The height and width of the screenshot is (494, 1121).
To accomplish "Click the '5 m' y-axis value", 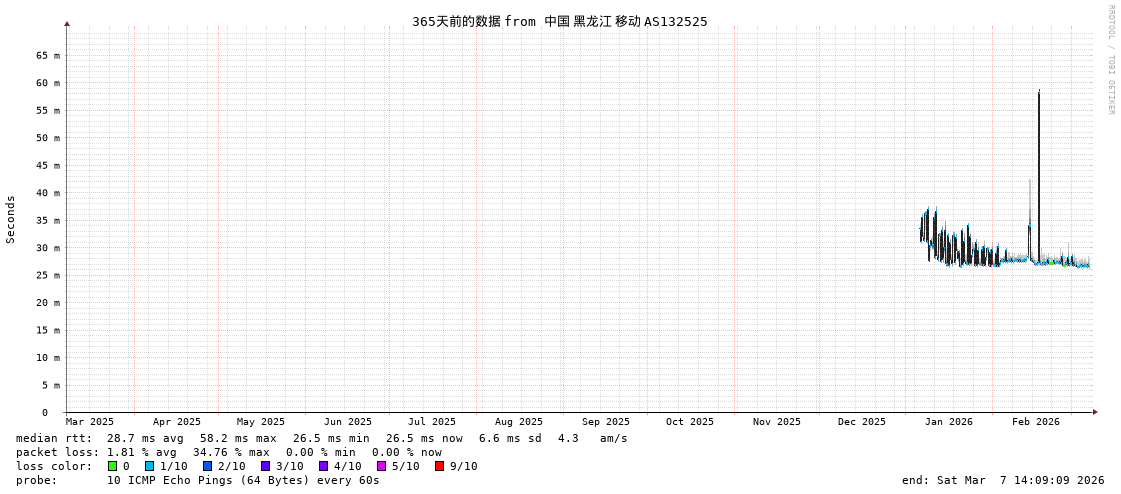I will (51, 385).
